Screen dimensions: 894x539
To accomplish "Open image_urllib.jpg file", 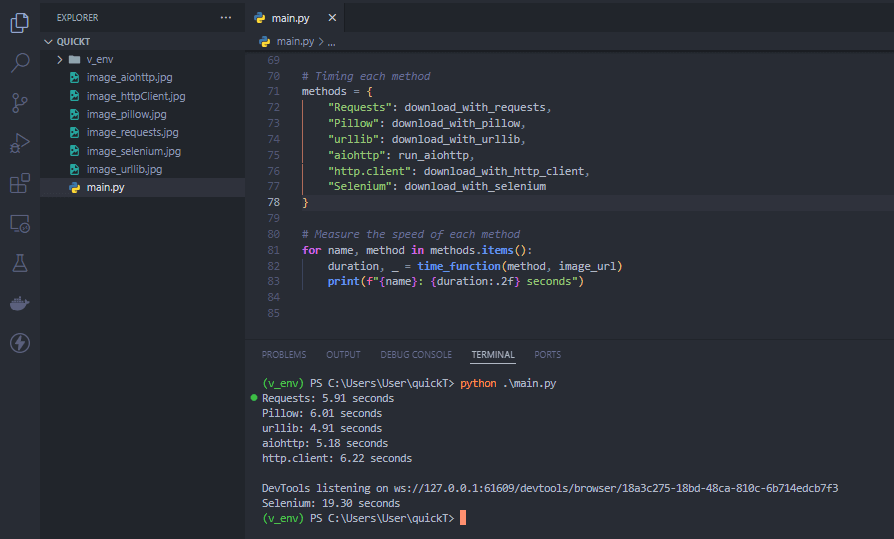I will [x=143, y=169].
